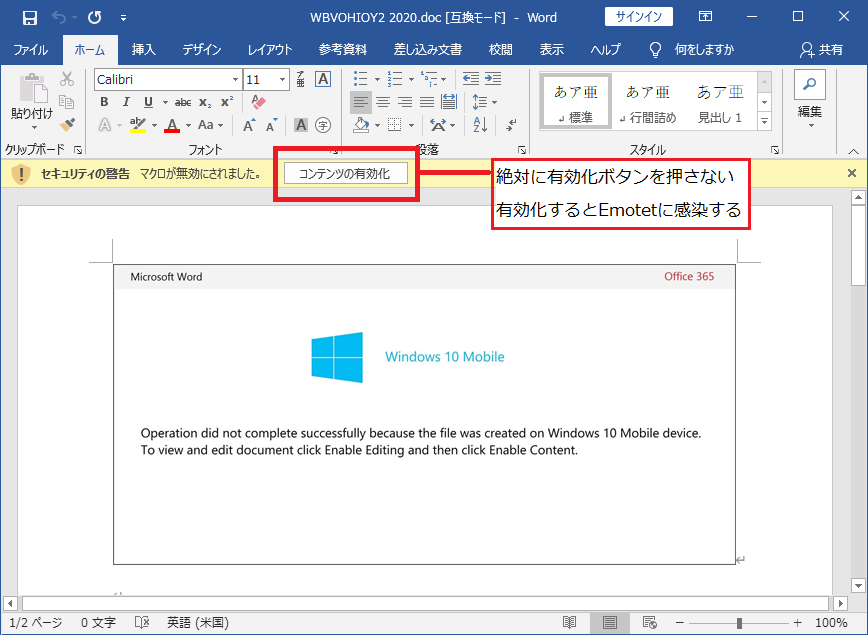Toggle Superscript formatting

(x=227, y=102)
